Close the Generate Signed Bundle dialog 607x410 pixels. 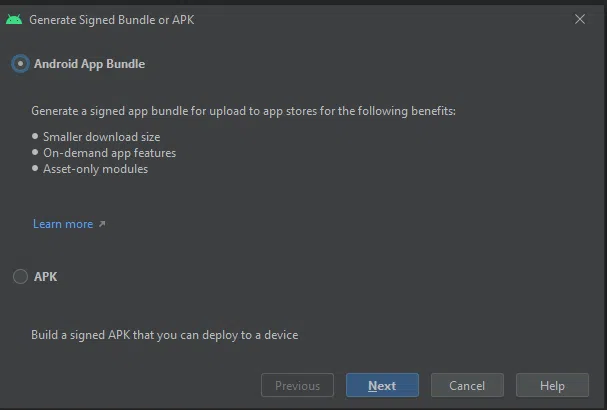(580, 19)
